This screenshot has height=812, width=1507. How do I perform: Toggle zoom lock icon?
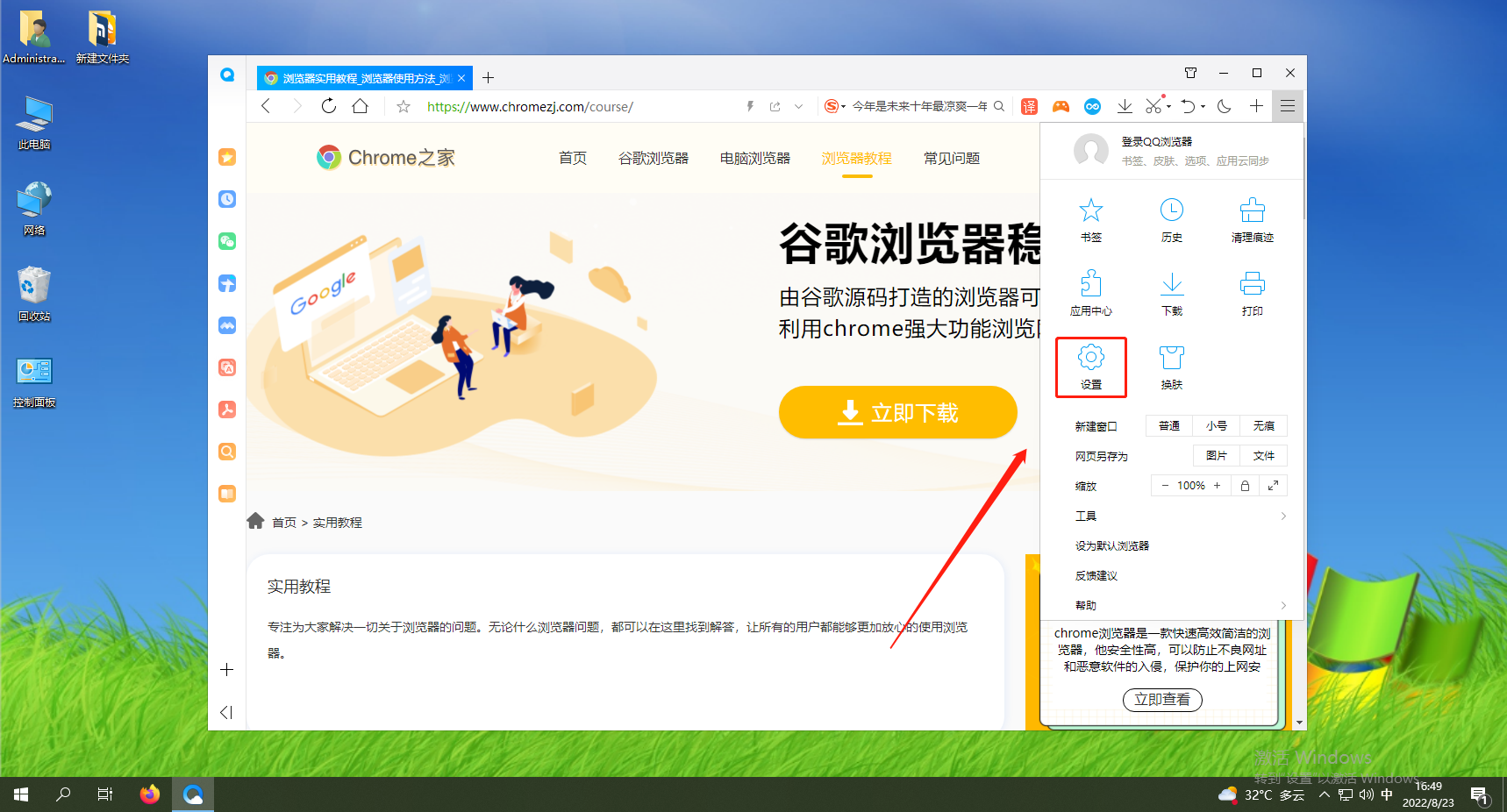click(1245, 486)
